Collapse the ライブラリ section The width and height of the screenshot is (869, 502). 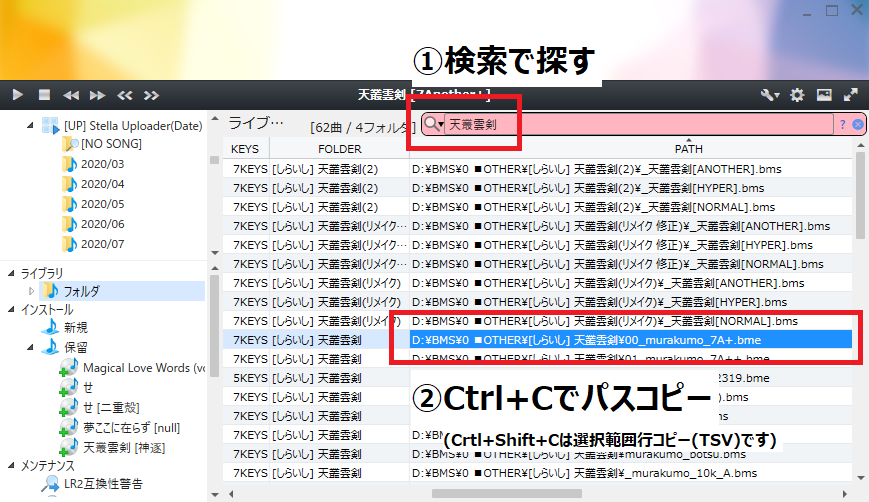(11, 273)
